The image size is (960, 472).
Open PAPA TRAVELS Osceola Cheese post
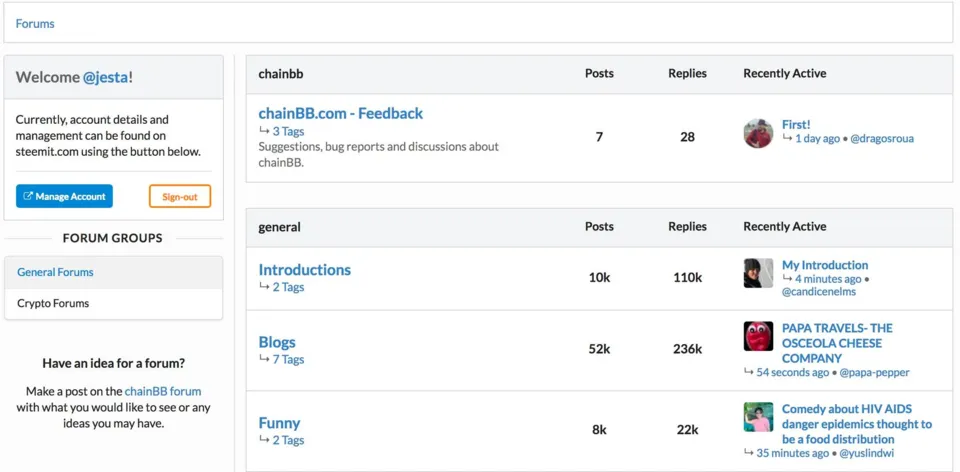[837, 343]
